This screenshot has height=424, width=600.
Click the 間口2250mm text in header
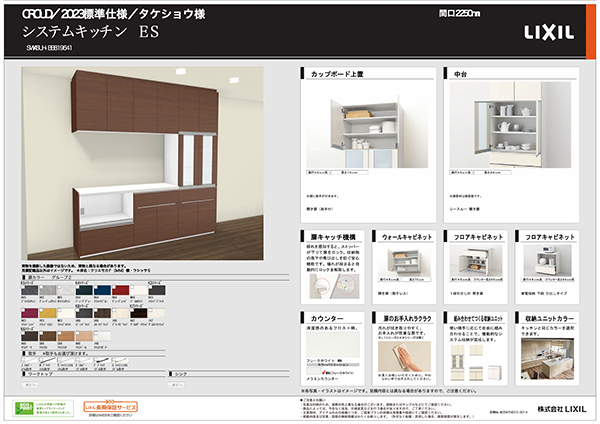point(459,14)
